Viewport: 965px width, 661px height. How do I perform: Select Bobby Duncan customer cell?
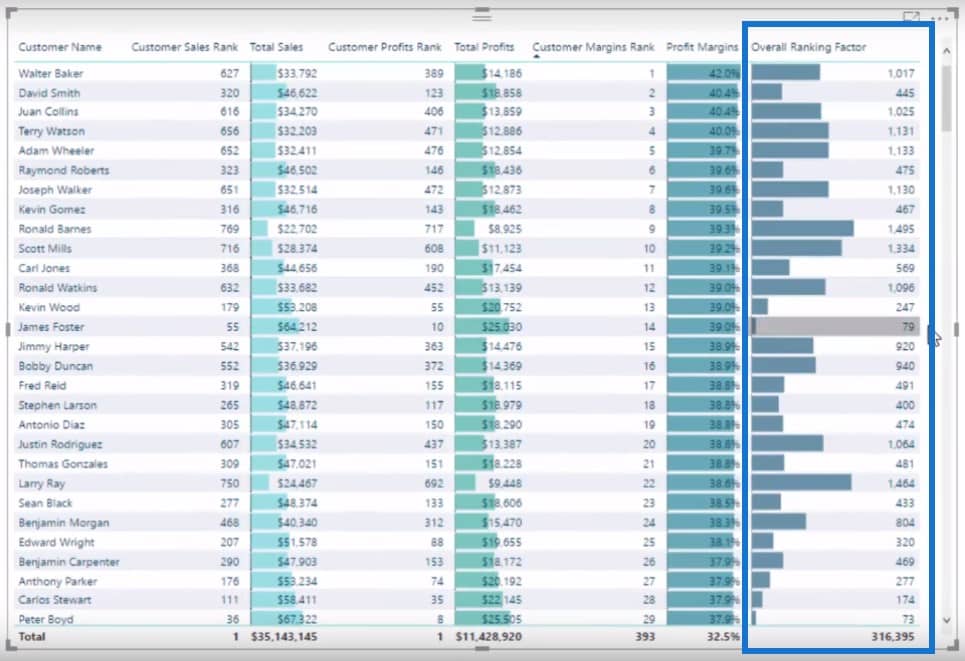tap(55, 366)
